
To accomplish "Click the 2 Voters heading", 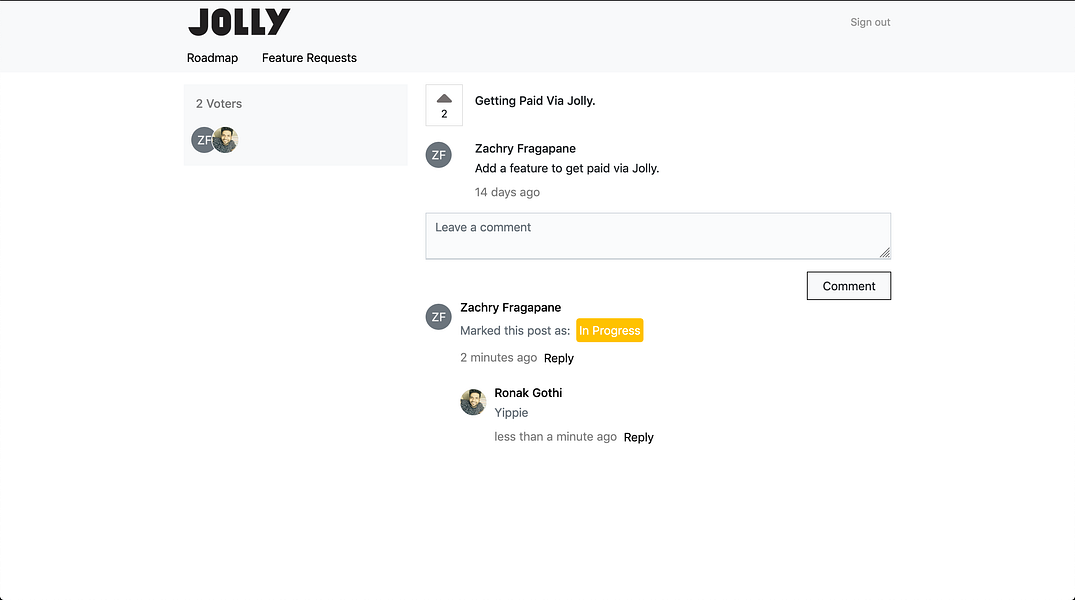I will (219, 104).
